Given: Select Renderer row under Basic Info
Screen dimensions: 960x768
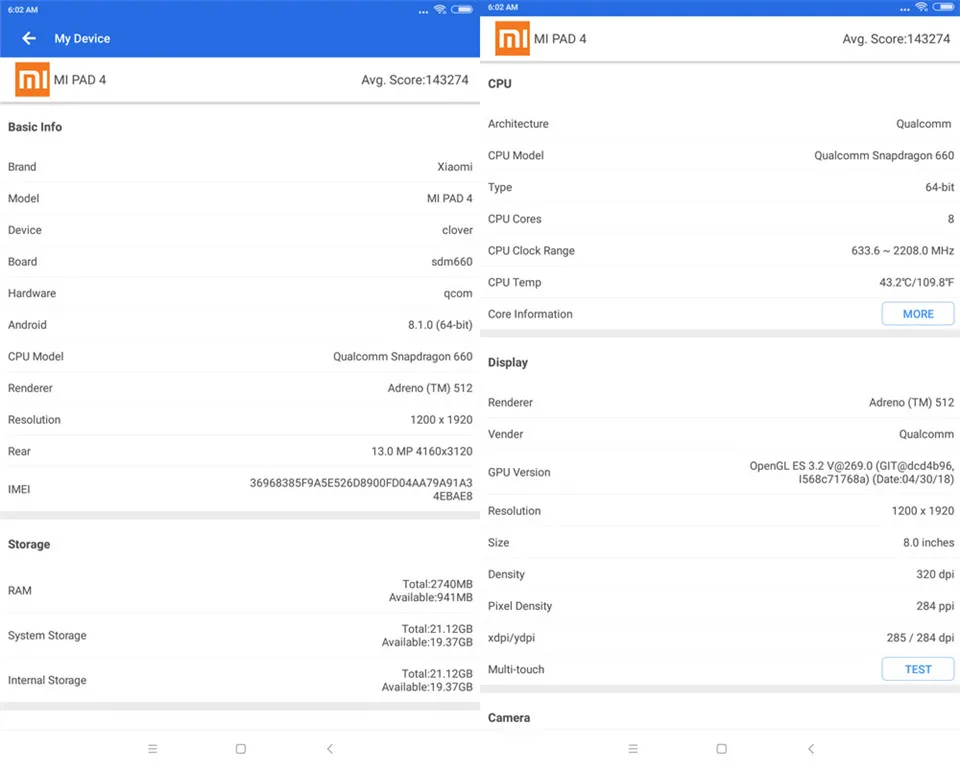Looking at the screenshot, I should click(240, 388).
